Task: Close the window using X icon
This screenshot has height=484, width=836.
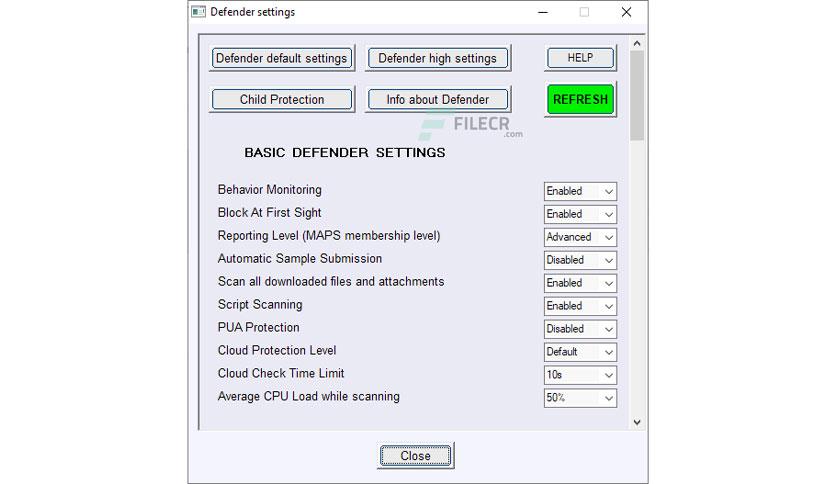Action: (x=626, y=12)
